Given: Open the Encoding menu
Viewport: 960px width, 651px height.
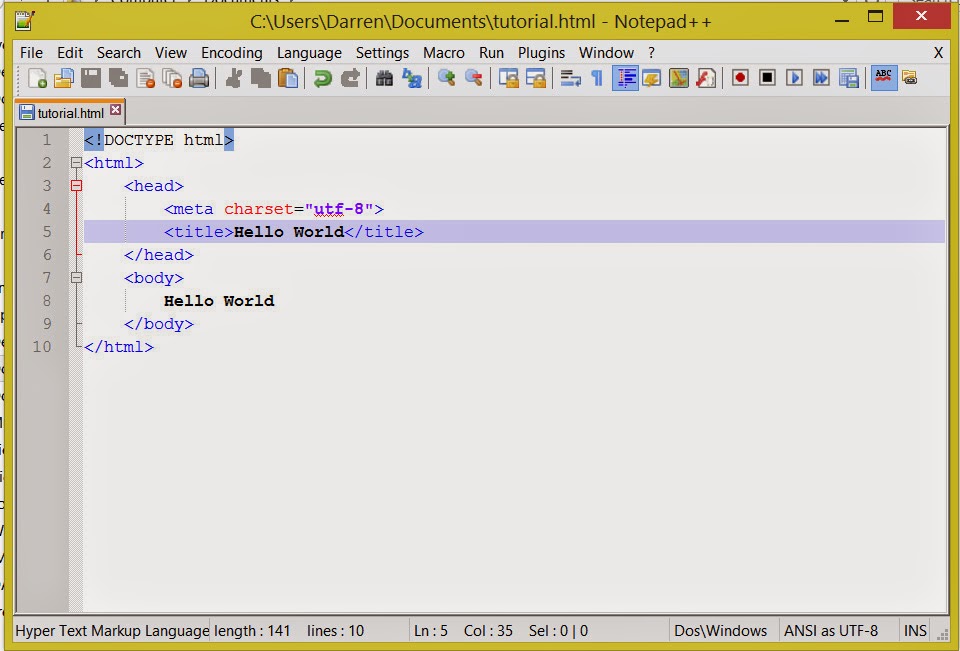Looking at the screenshot, I should (232, 53).
